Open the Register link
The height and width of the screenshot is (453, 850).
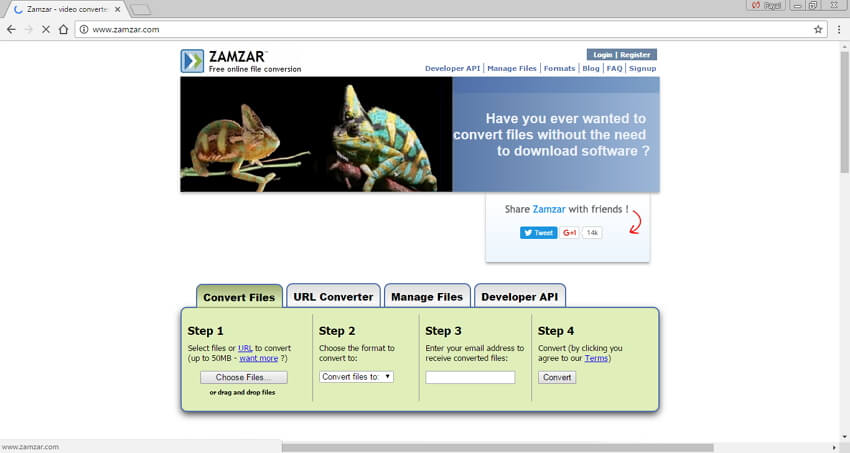click(x=635, y=55)
